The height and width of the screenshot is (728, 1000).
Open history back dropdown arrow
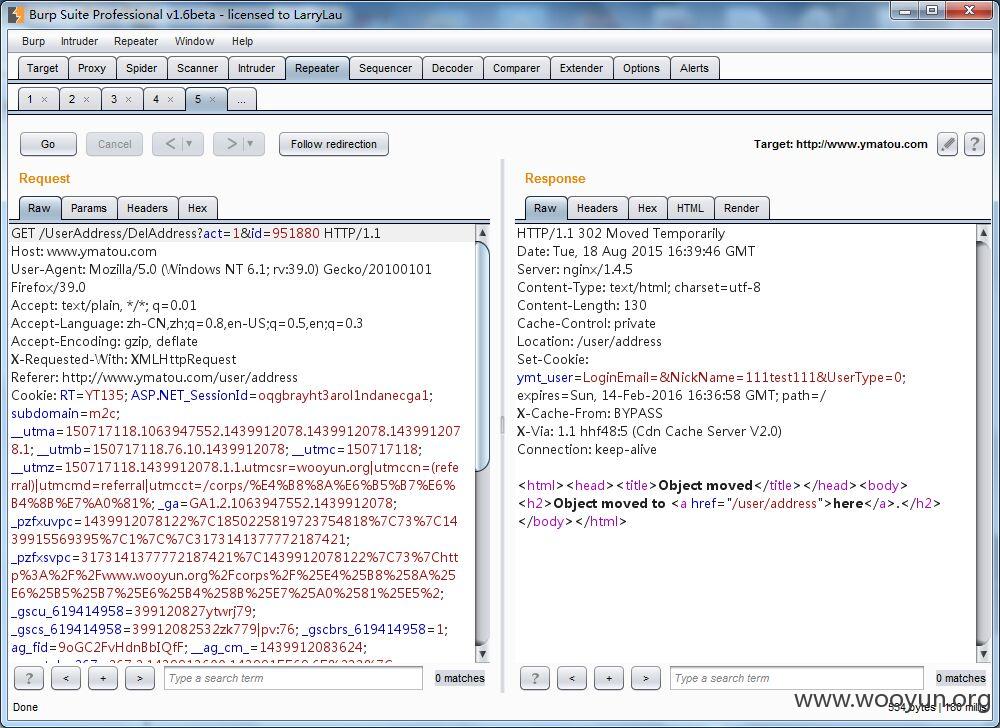point(188,144)
